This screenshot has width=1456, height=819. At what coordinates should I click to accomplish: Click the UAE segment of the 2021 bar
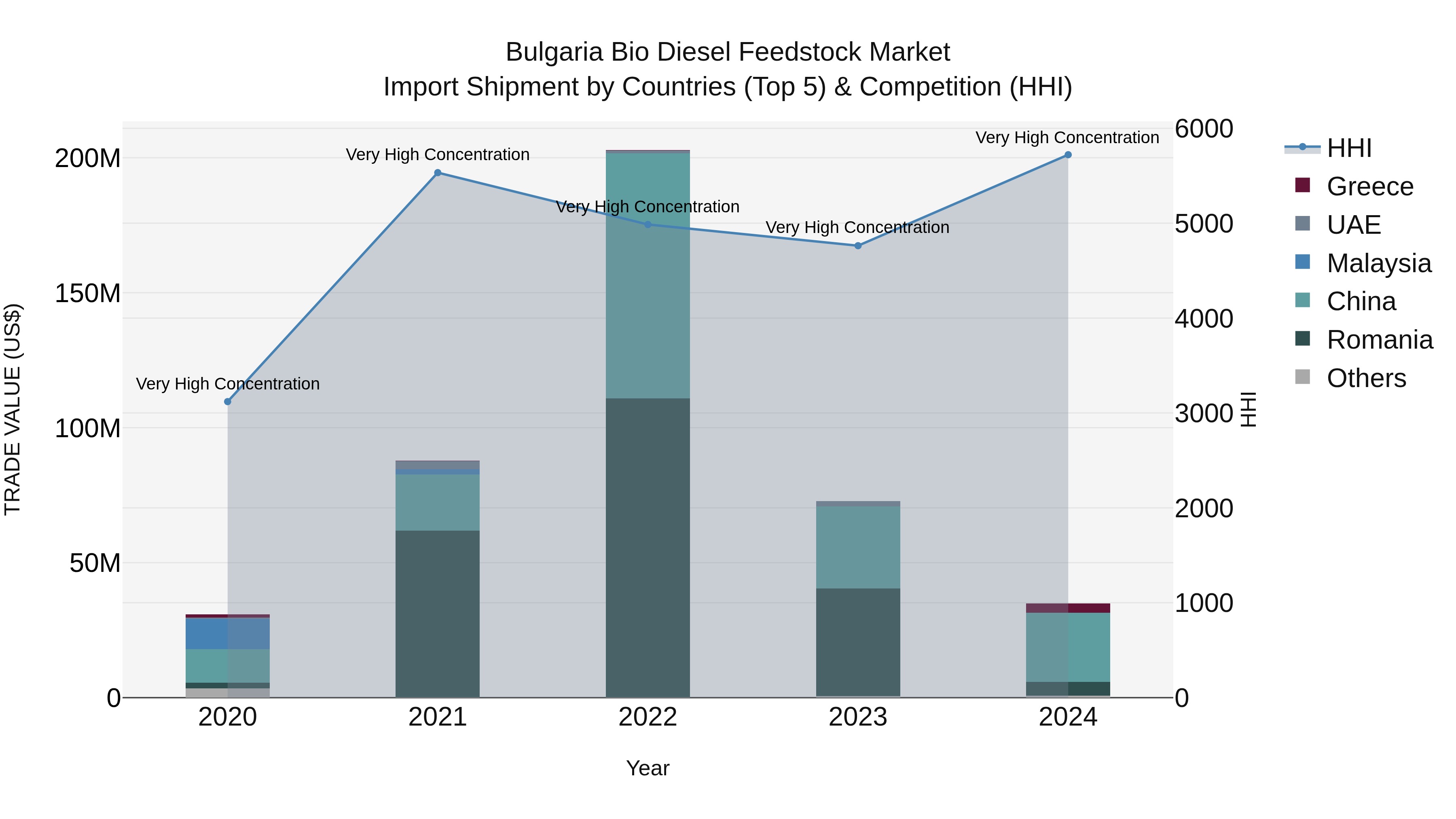[438, 465]
